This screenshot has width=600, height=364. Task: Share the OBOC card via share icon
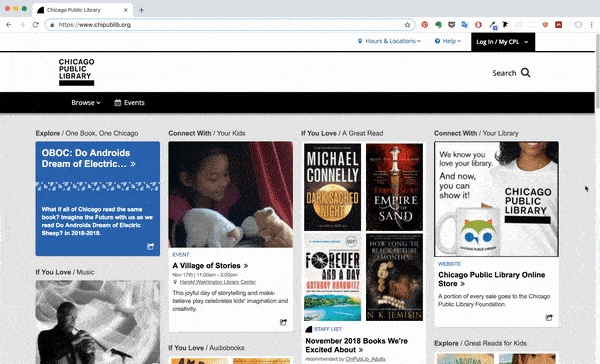[150, 246]
